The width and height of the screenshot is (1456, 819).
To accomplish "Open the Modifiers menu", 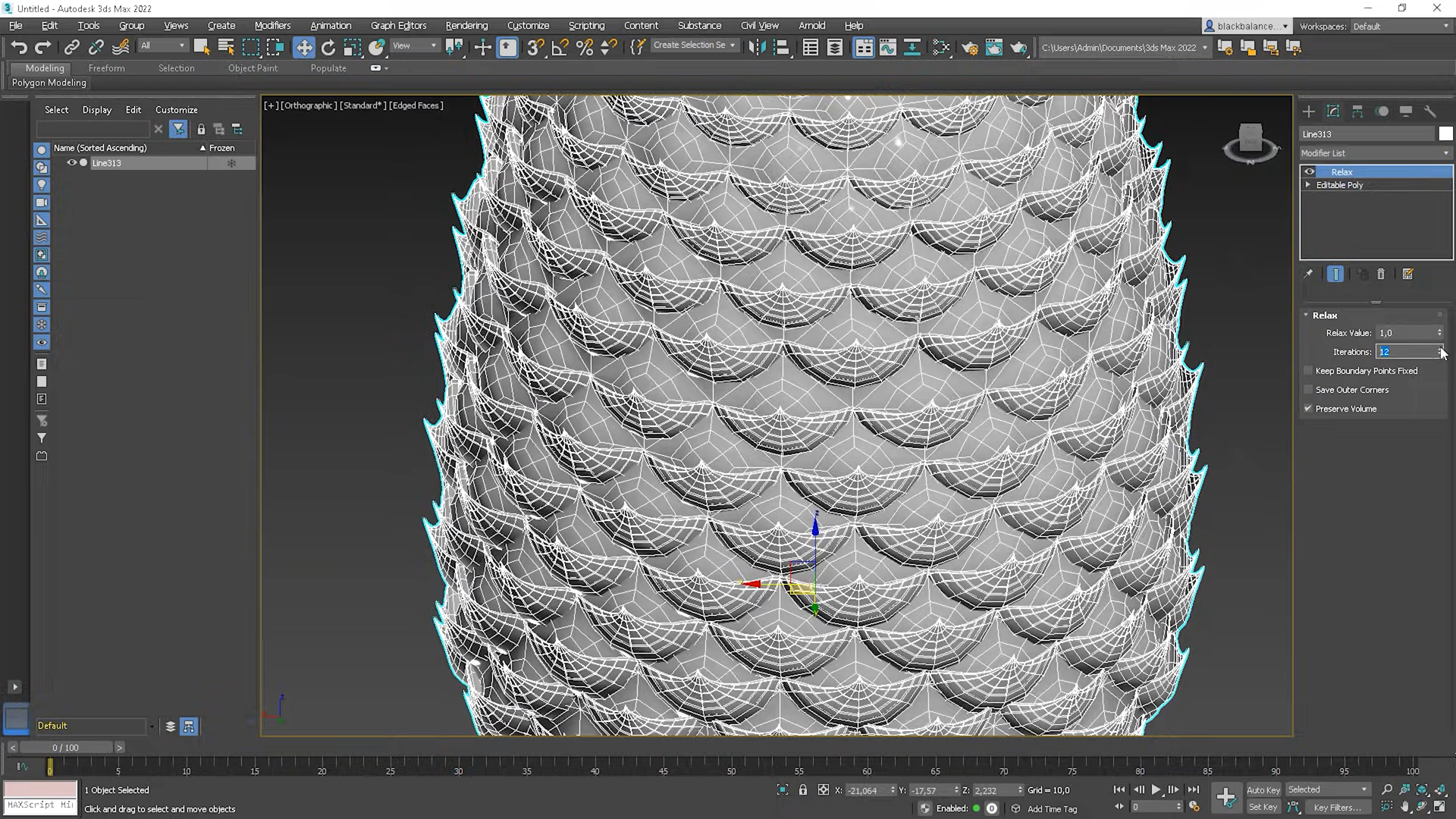I will point(272,25).
